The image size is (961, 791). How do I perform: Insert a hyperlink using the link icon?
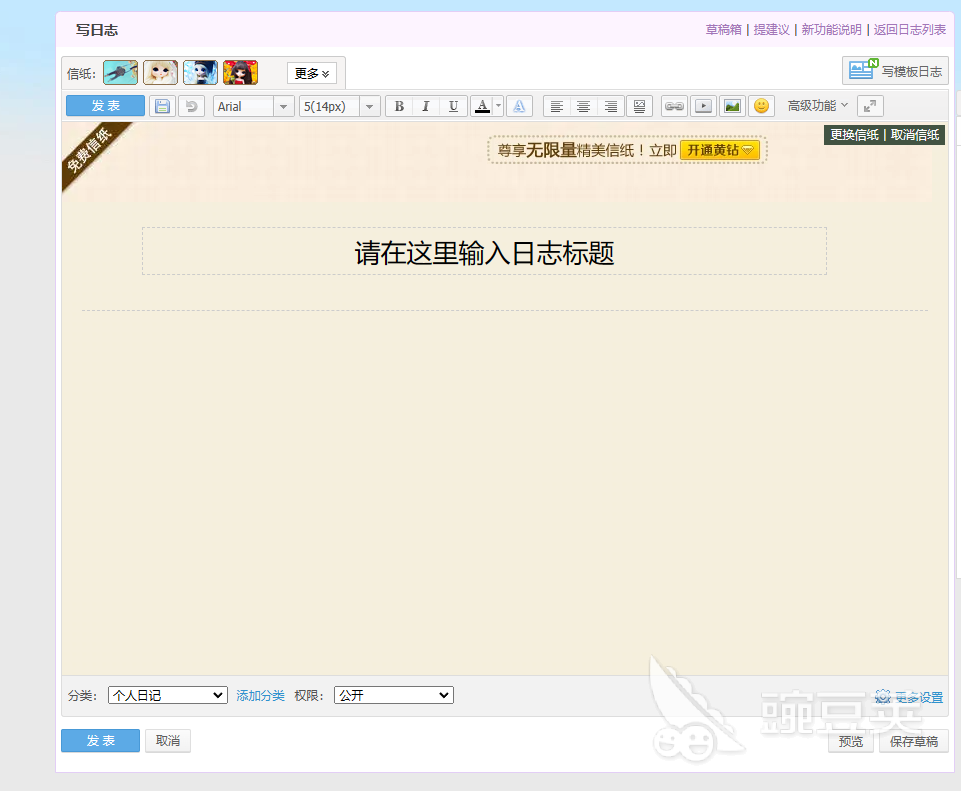673,105
